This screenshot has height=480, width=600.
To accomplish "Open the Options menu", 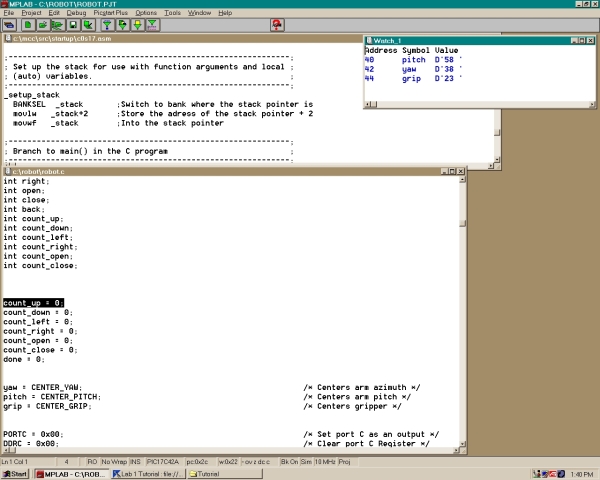I will 146,13.
